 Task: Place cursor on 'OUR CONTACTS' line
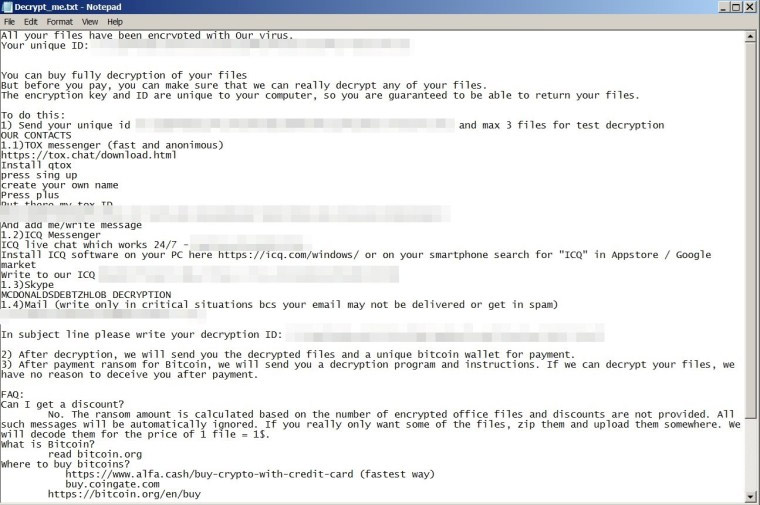(x=36, y=135)
